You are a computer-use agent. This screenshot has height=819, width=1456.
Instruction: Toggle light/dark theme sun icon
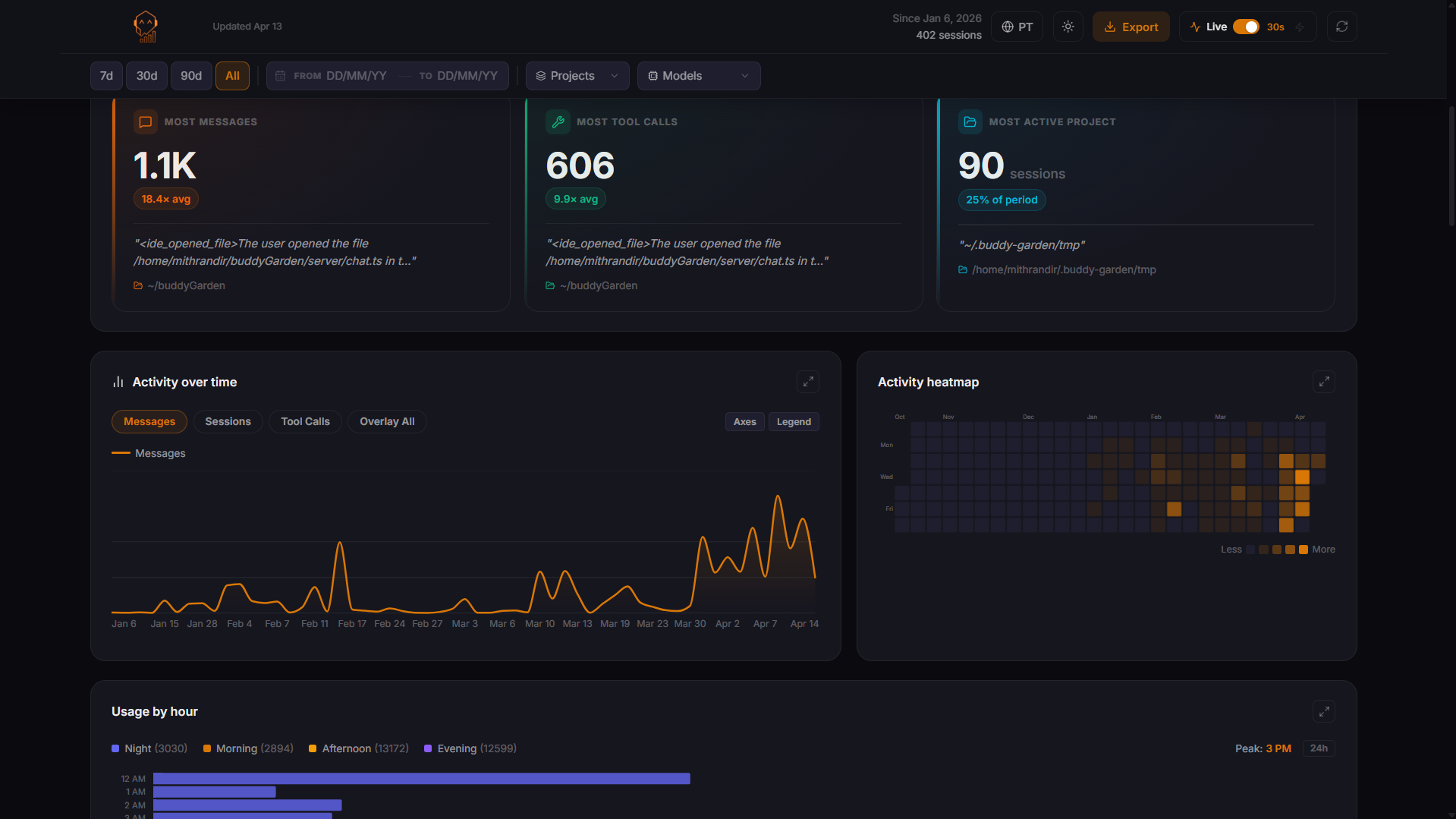coord(1068,27)
